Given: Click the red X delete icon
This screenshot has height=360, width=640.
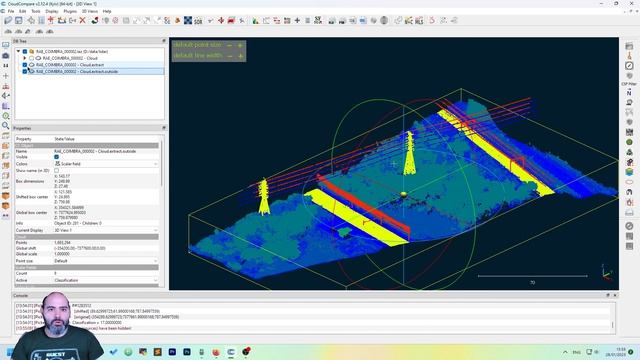Looking at the screenshot, I should tap(82, 20).
